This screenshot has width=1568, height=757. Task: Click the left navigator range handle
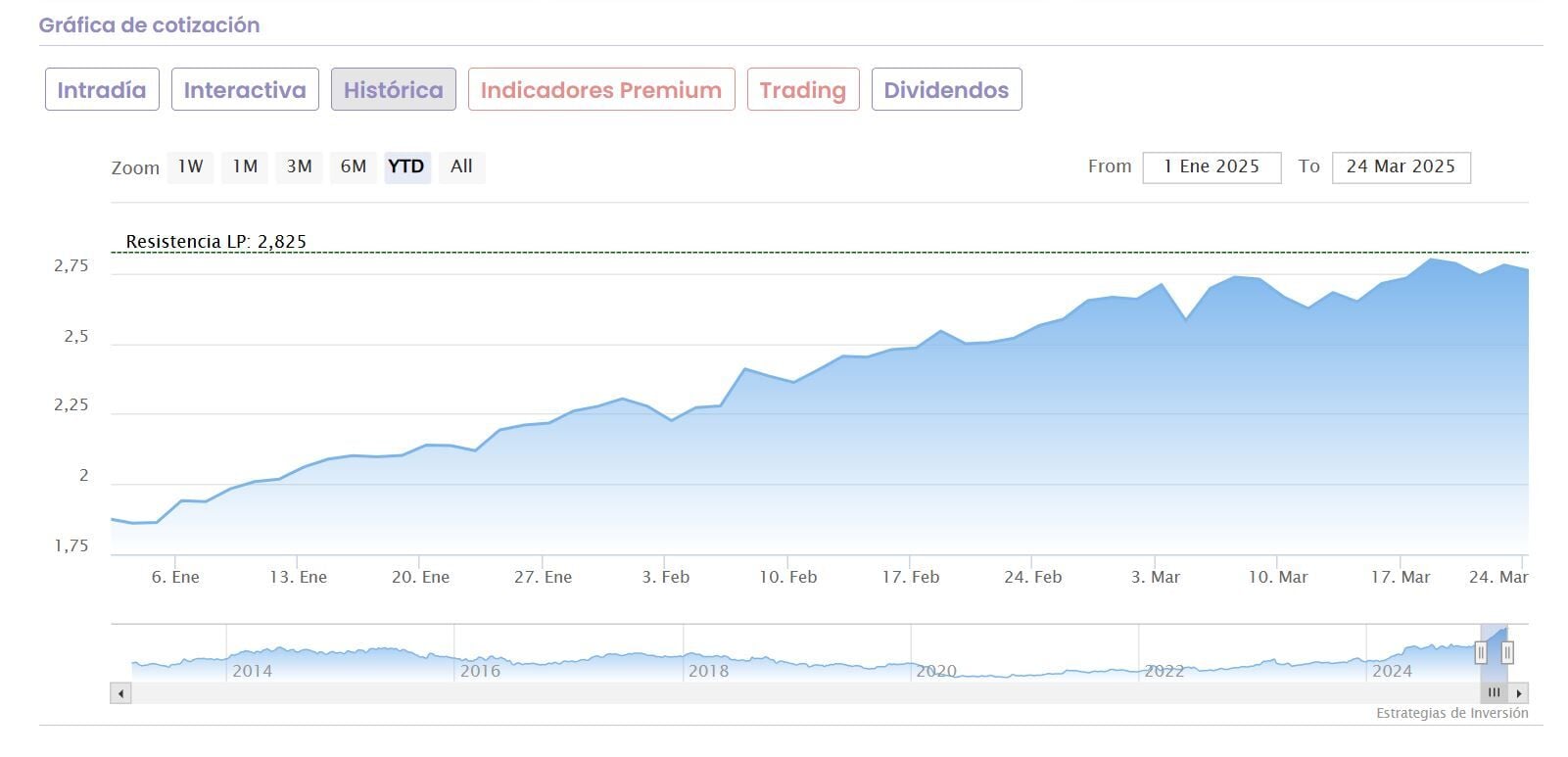[x=1481, y=652]
